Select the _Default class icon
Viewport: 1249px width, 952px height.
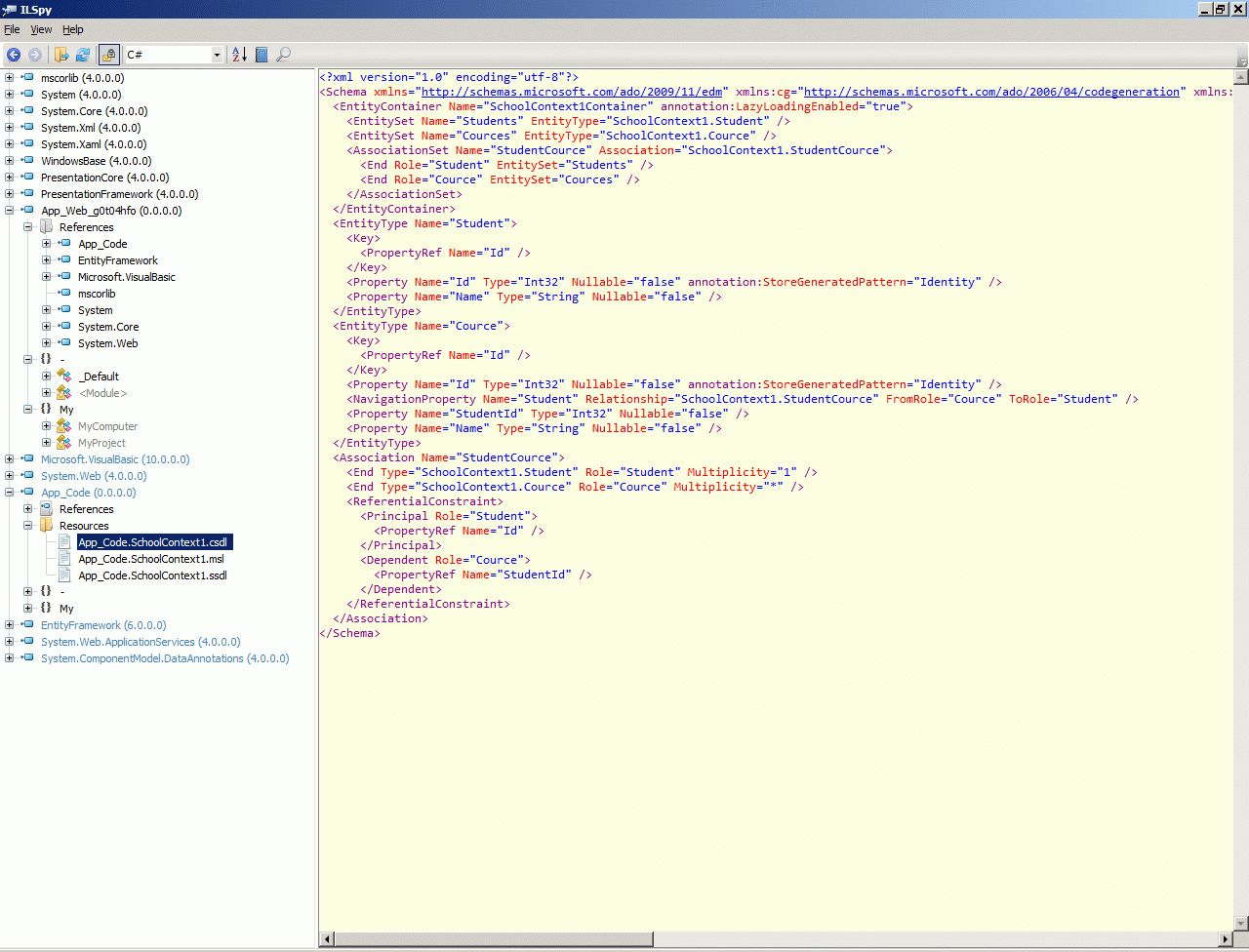(x=64, y=376)
